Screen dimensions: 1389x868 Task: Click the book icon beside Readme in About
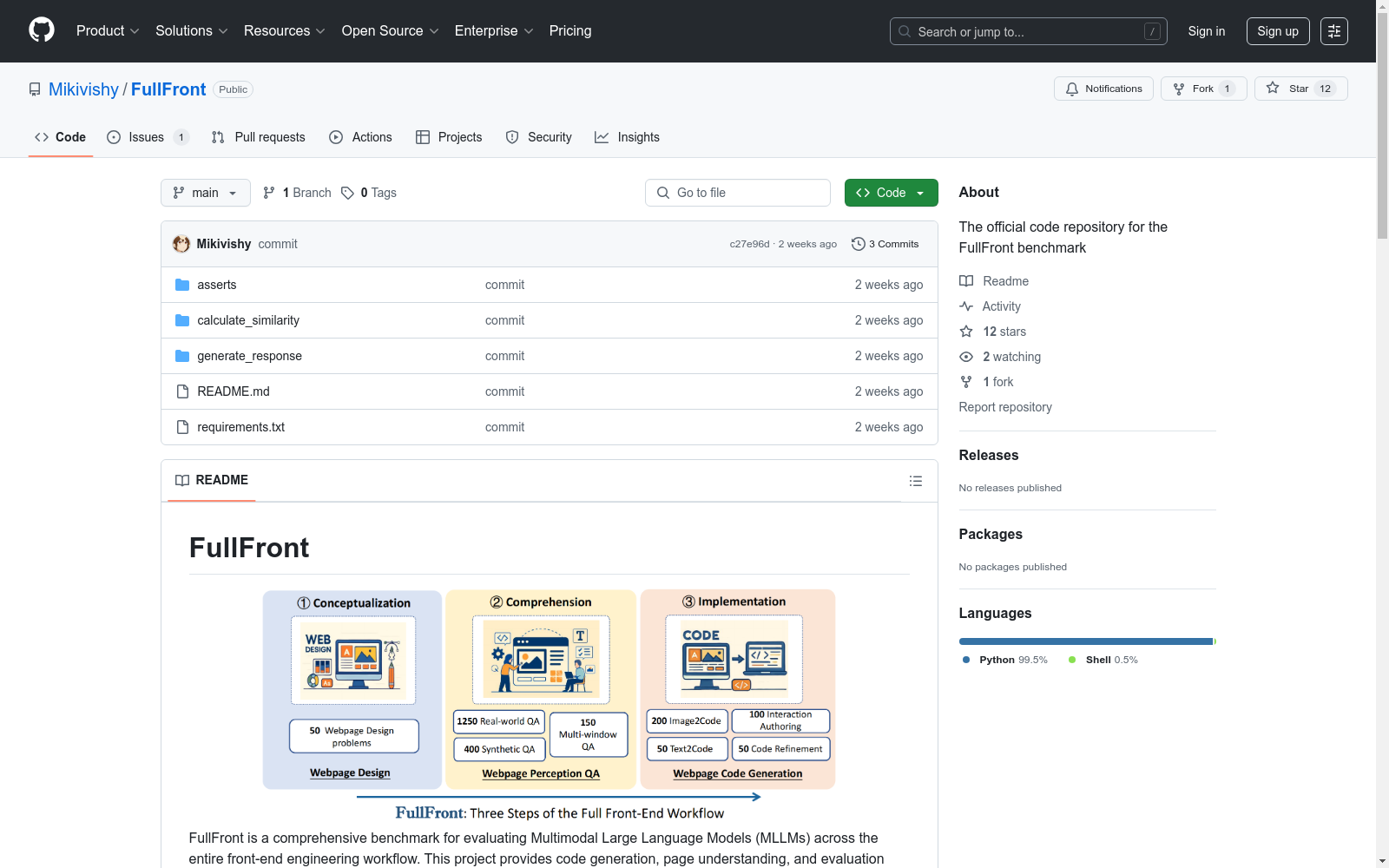[966, 281]
